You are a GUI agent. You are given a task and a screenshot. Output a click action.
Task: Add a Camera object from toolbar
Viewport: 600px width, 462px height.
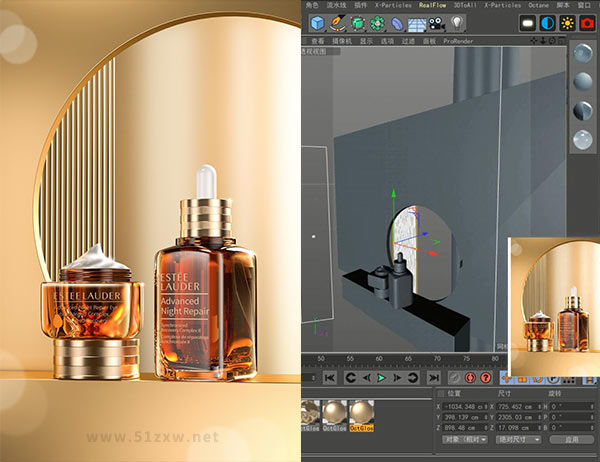[x=437, y=24]
